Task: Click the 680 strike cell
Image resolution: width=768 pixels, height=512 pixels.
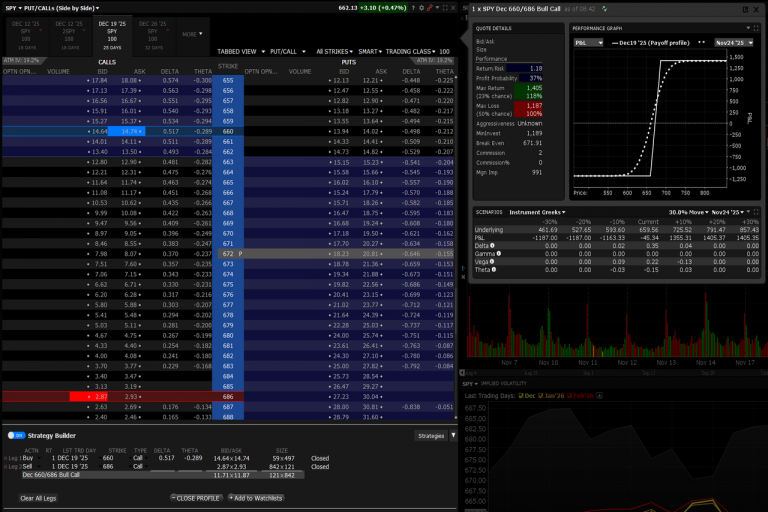Action: point(228,336)
